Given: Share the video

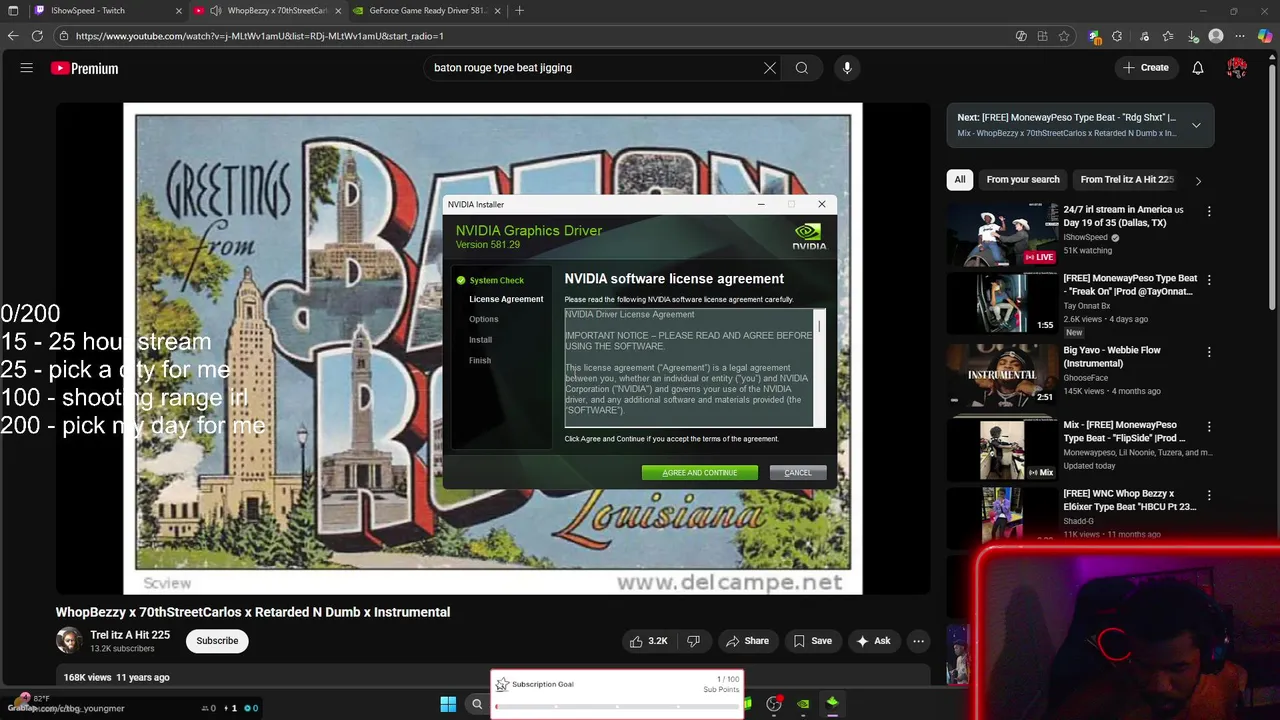Looking at the screenshot, I should click(x=747, y=641).
